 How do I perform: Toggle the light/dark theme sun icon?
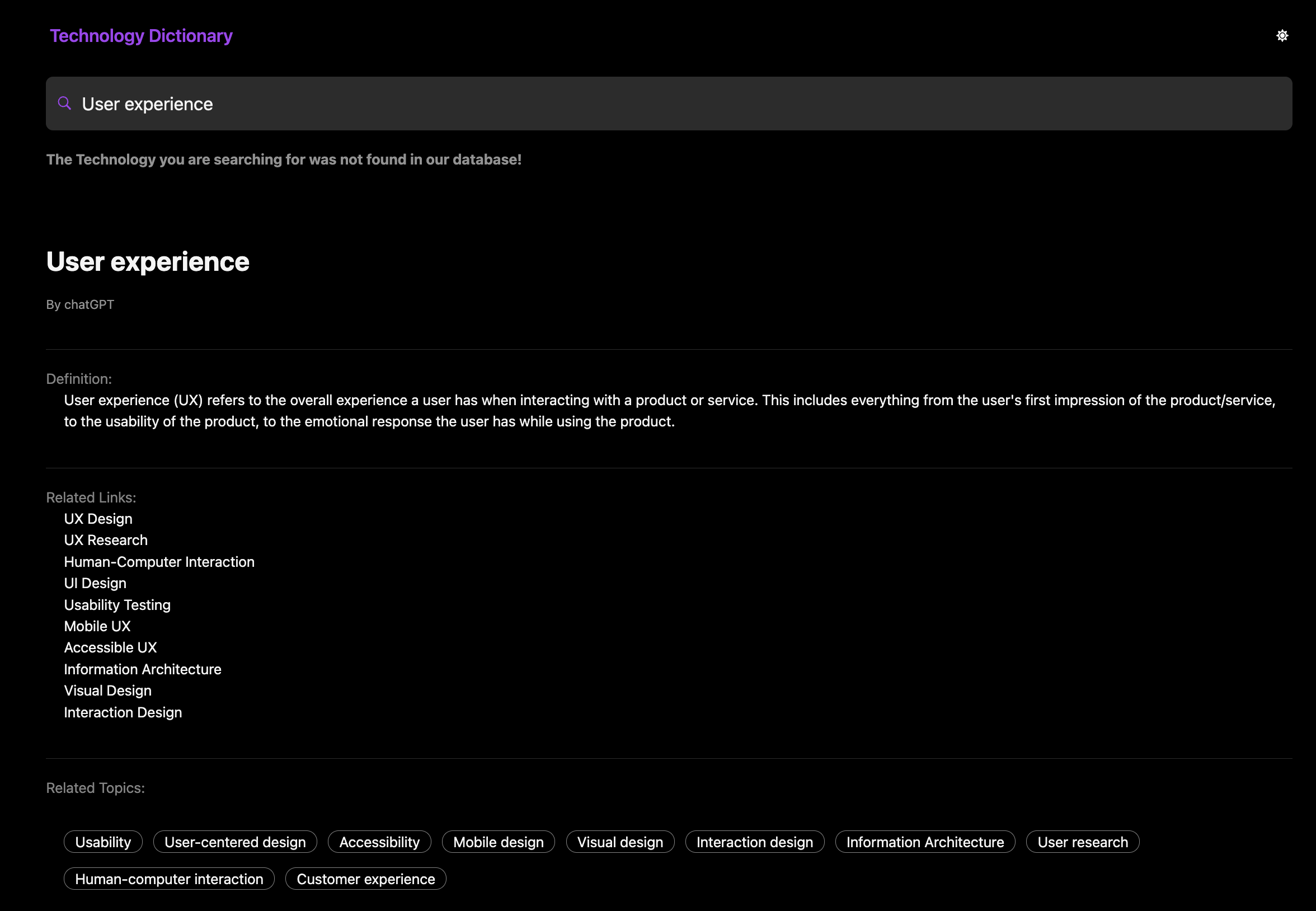1282,36
